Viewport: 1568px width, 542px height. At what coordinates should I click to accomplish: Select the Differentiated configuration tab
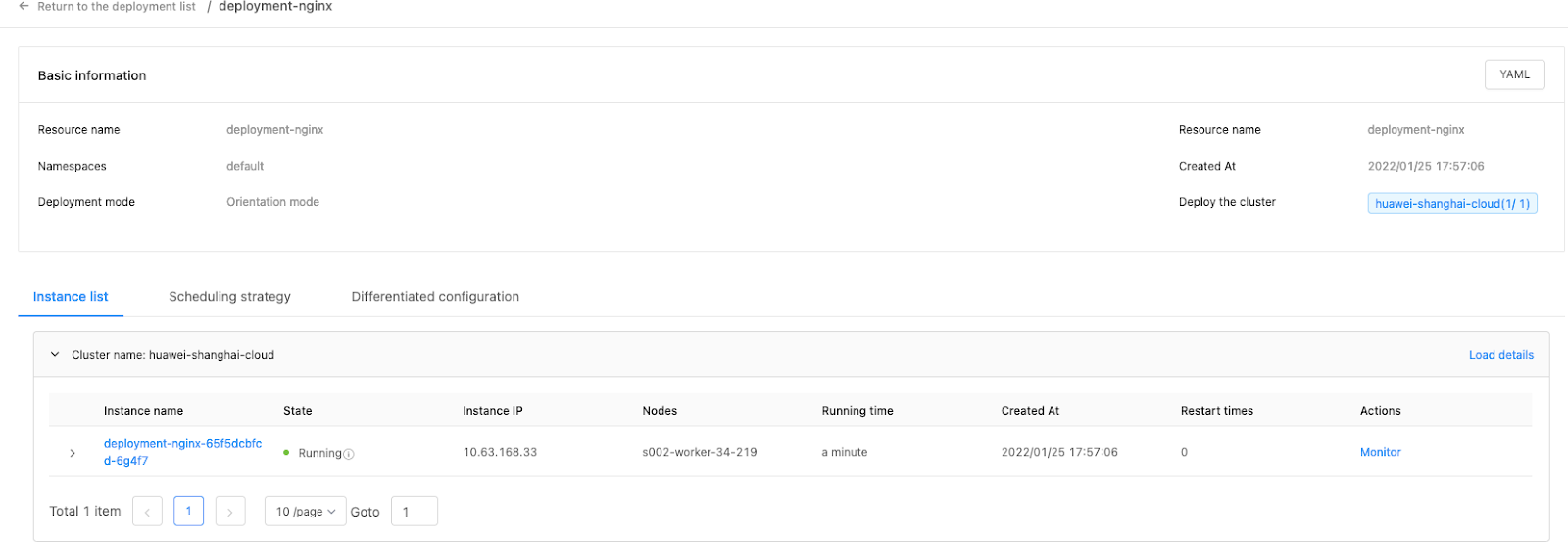point(435,297)
